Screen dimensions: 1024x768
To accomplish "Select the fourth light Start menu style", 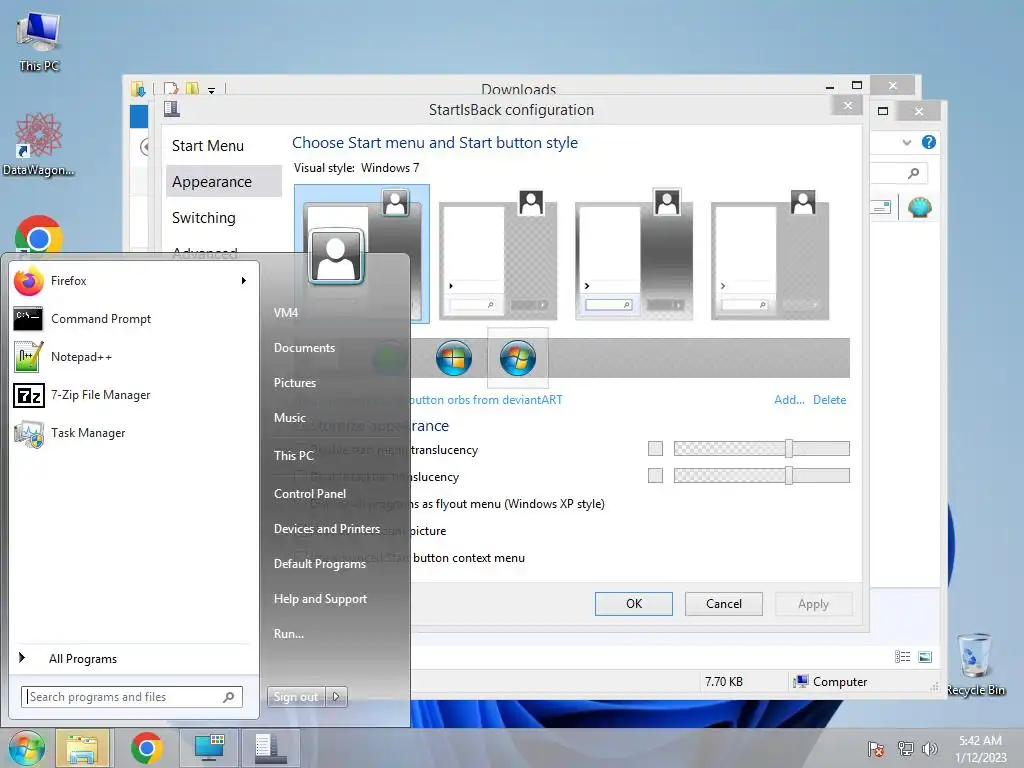I will click(x=770, y=255).
